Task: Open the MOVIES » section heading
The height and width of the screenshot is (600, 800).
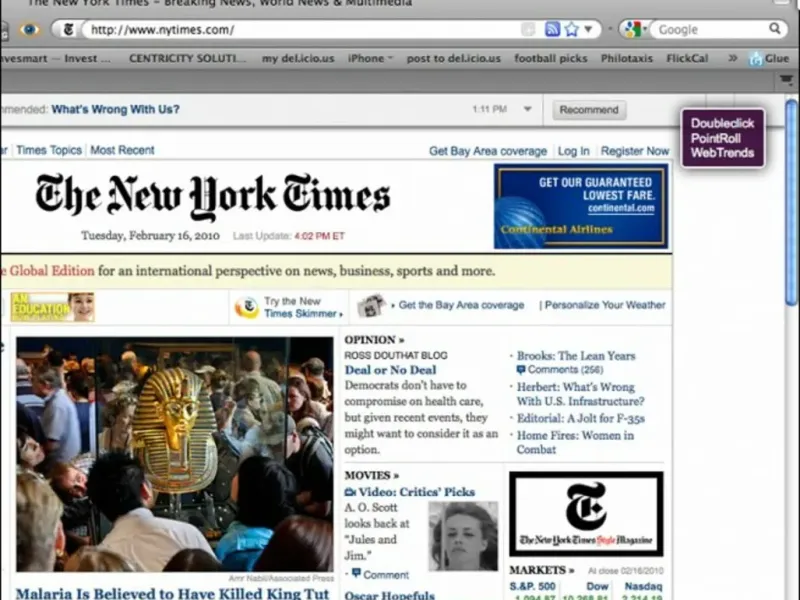Action: [371, 476]
